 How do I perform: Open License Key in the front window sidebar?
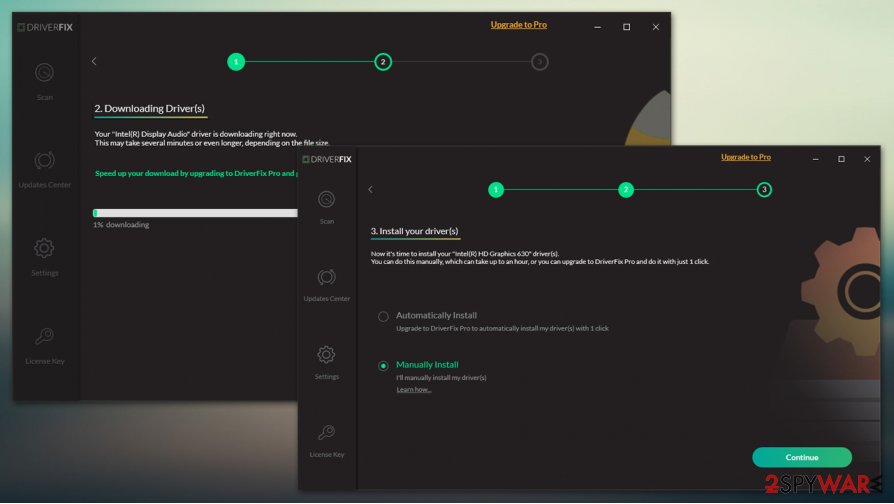click(x=327, y=441)
